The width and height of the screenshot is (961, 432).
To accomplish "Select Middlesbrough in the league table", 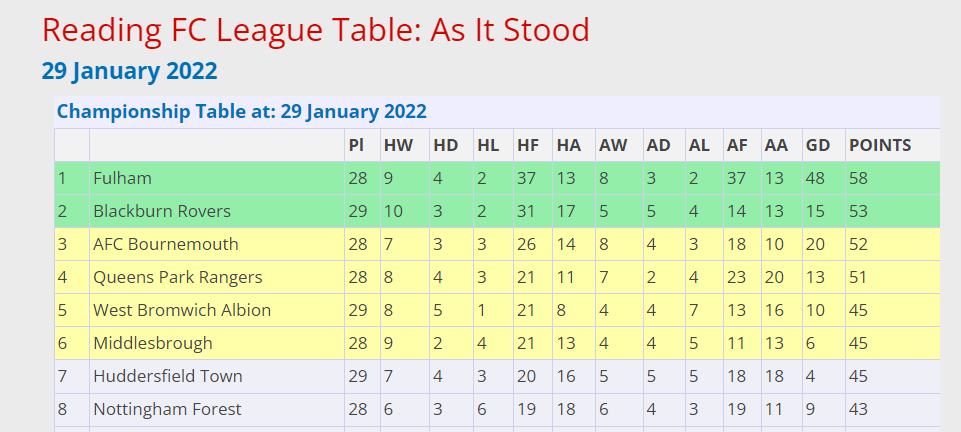I will (153, 344).
